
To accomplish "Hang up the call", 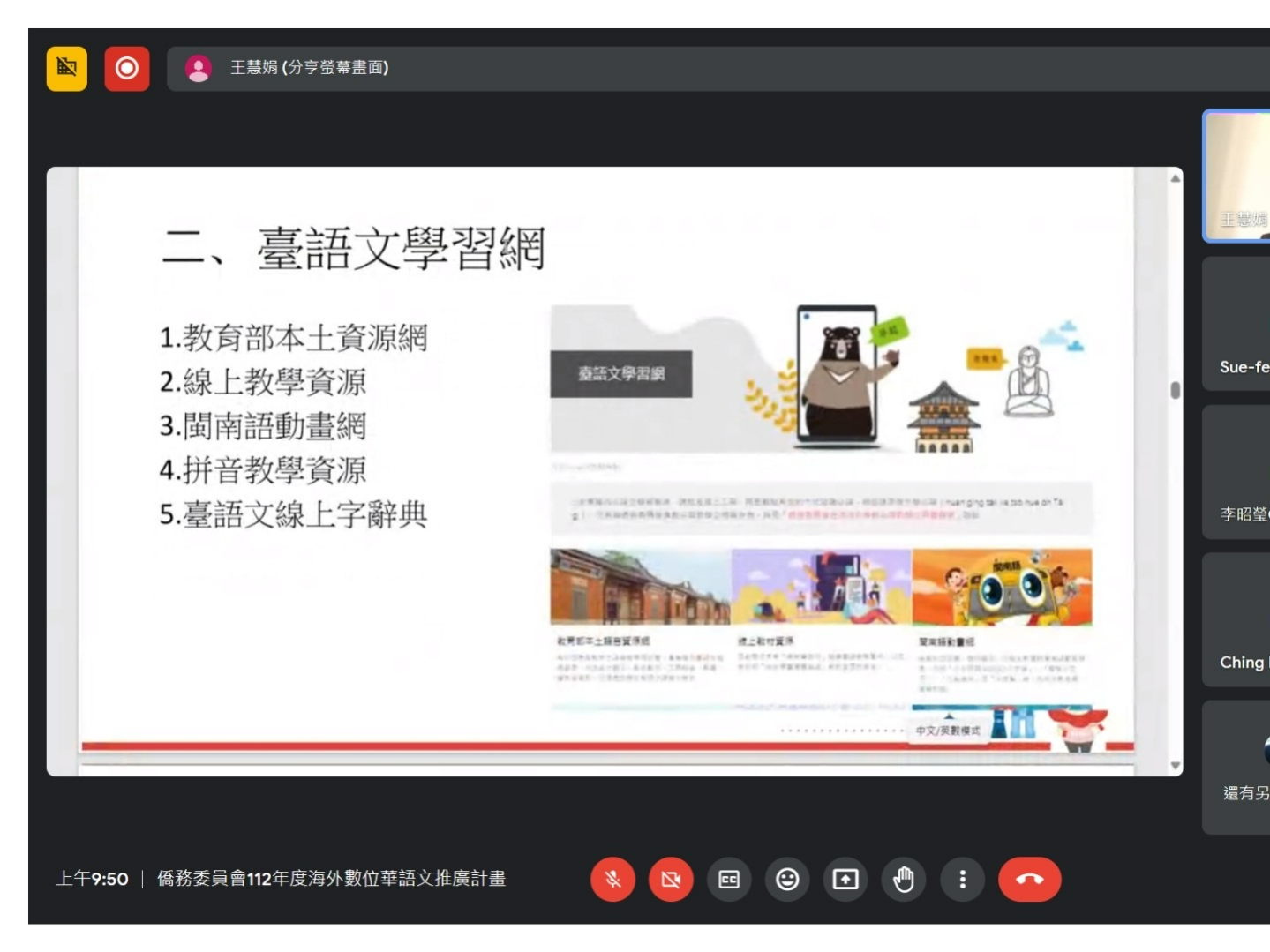I will click(x=1029, y=880).
